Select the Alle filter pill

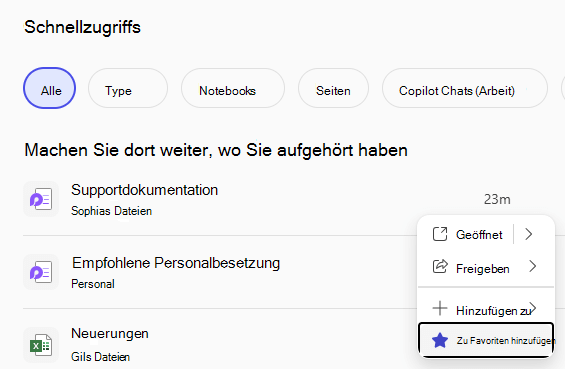[x=49, y=88]
